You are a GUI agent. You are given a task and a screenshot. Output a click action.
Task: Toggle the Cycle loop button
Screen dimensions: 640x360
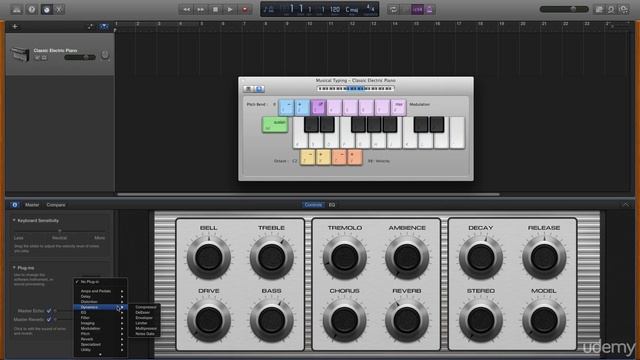pyautogui.click(x=393, y=9)
